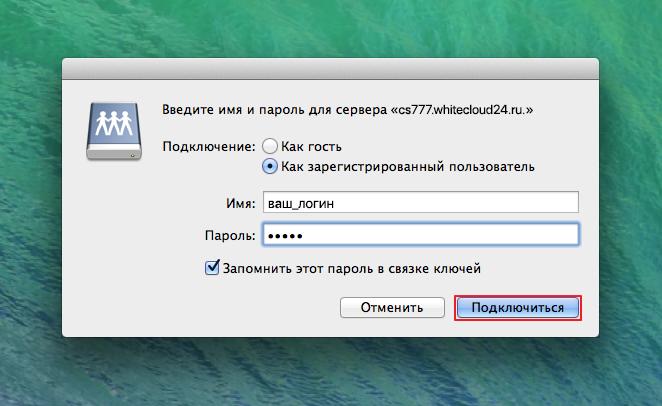This screenshot has height=406, width=662.
Task: Focus the 'Имя' login input field
Action: [421, 203]
